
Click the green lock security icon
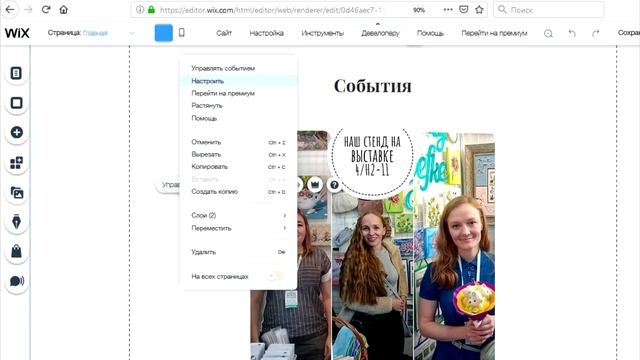[151, 10]
